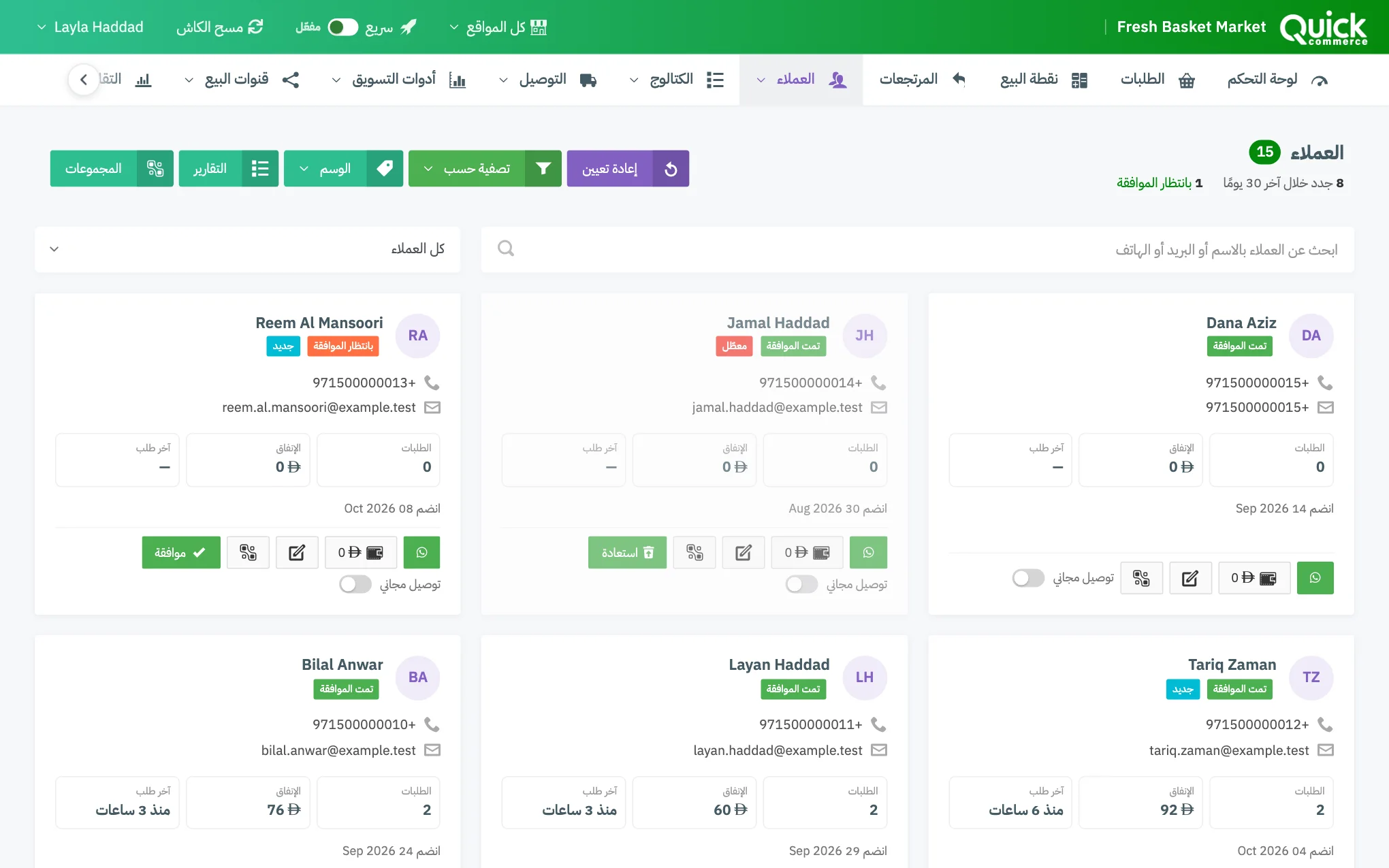The image size is (1389, 868).
Task: Enable free delivery for Jamal Haddad
Action: tap(801, 584)
